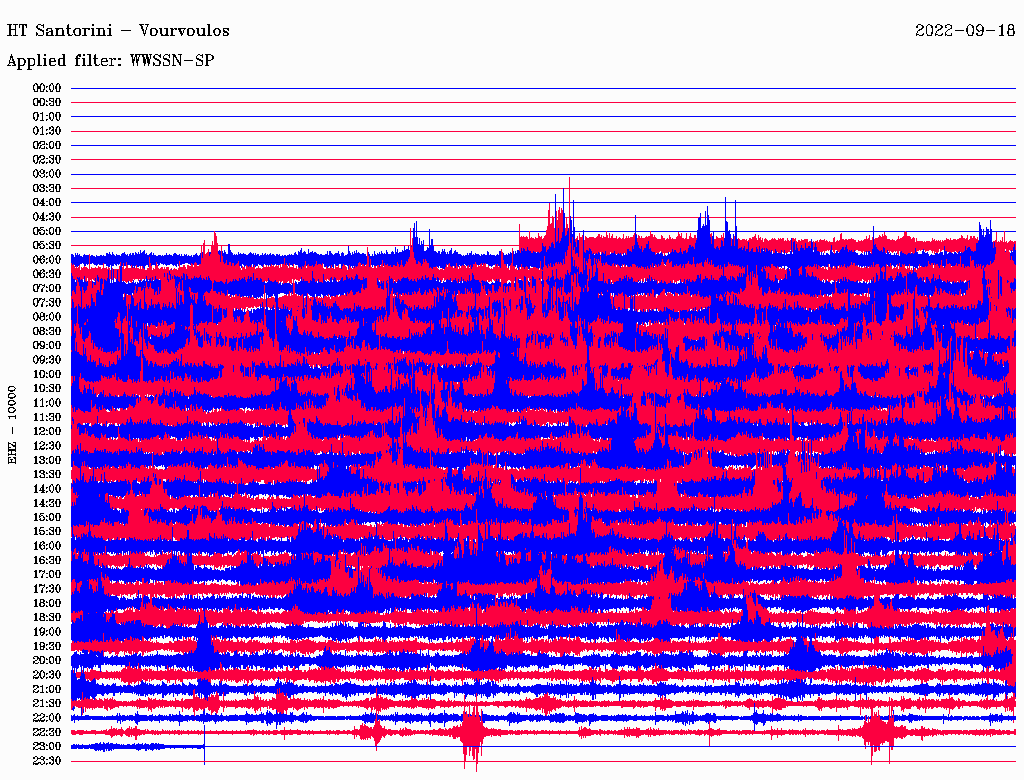Viewport: 1024px width, 780px height.
Task: Select the 10:30 time label
Action: point(47,389)
